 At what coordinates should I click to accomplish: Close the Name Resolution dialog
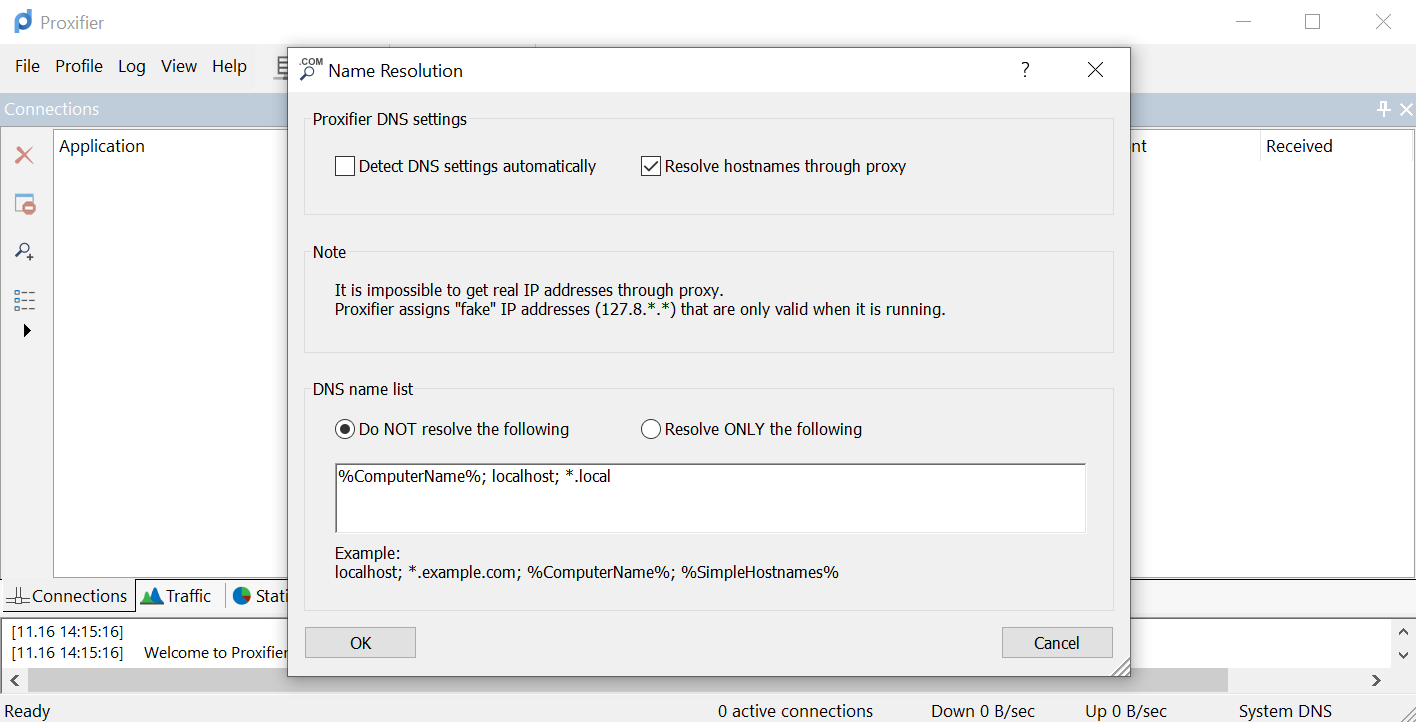pos(1095,70)
